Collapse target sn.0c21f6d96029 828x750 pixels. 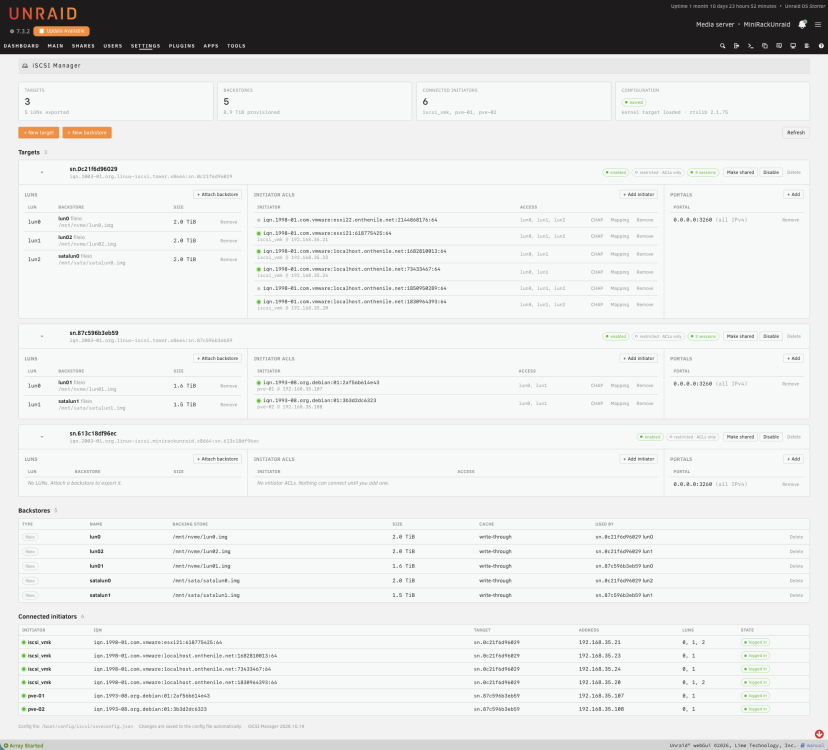(42, 172)
